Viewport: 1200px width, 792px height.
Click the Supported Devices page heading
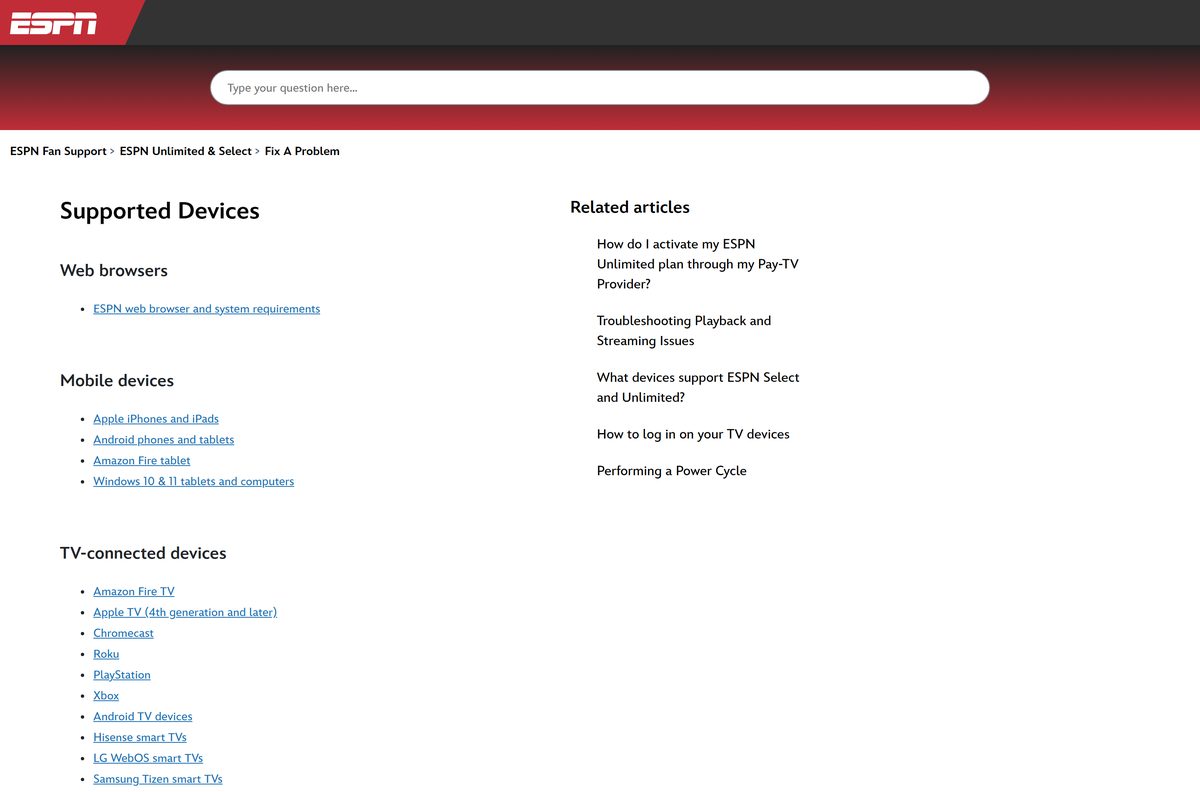160,211
